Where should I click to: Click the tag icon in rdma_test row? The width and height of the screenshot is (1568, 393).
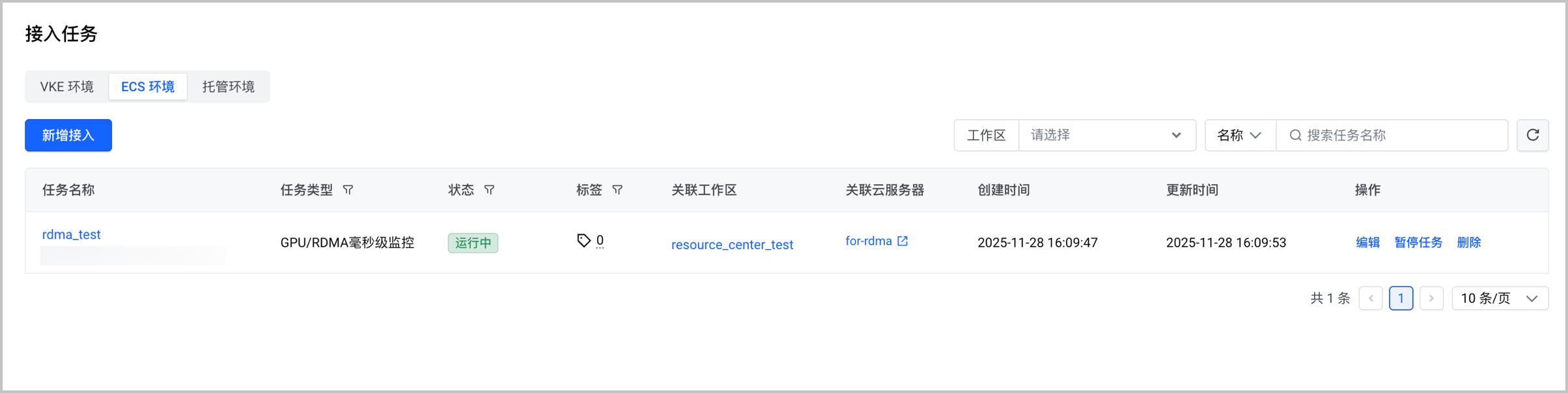(583, 241)
